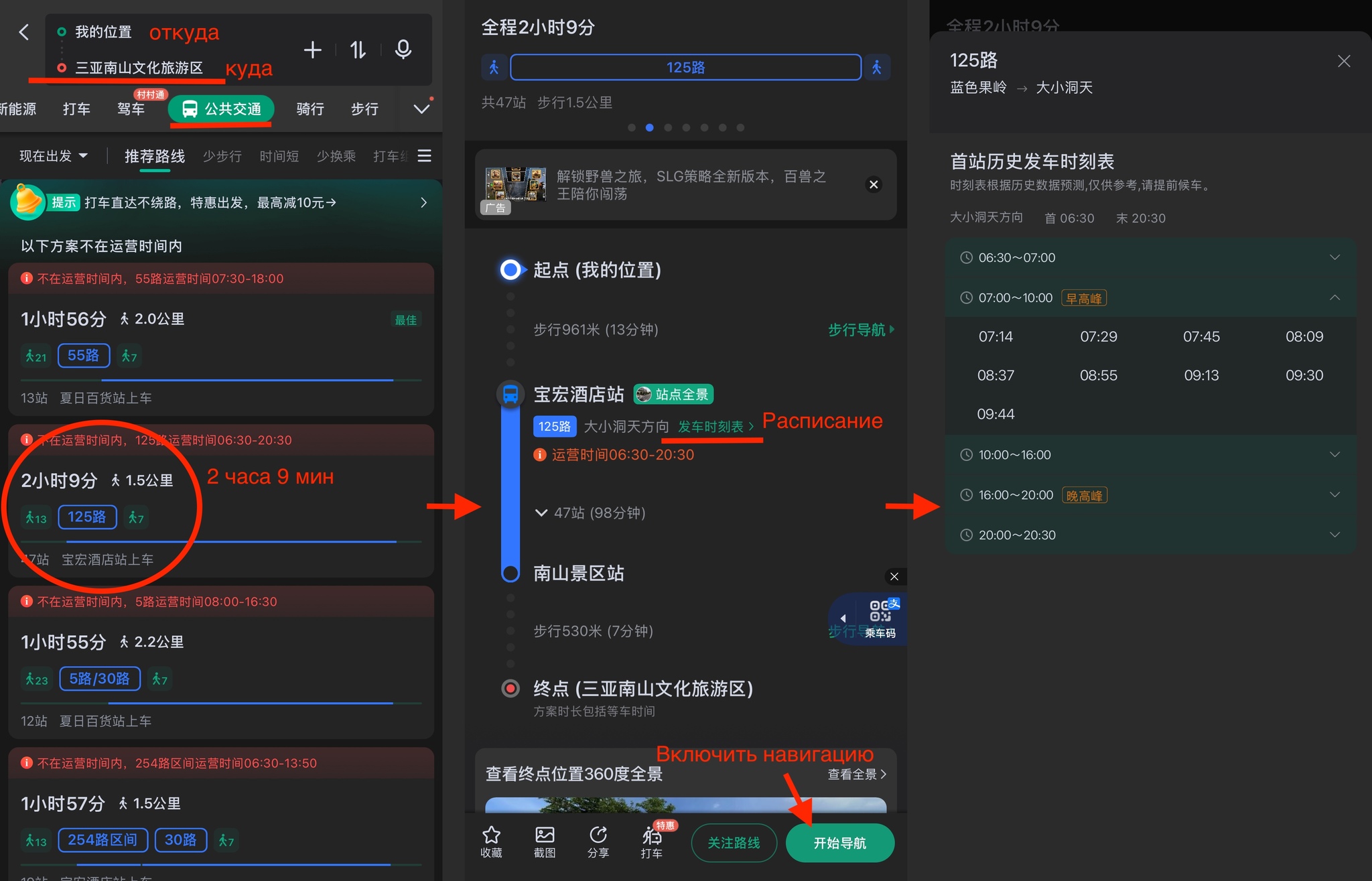Switch to the 骑行 cycling tab
This screenshot has height=881, width=1372.
tap(310, 109)
